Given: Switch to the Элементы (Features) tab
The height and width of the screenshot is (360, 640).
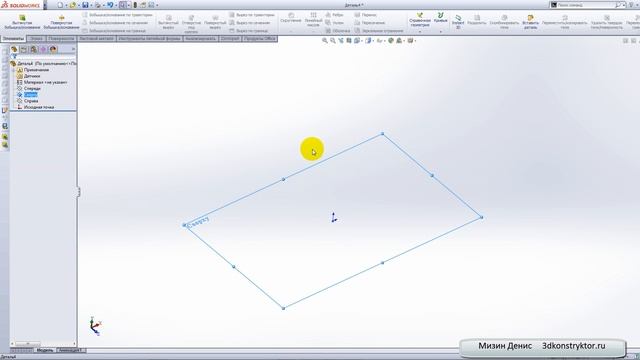Looking at the screenshot, I should [x=13, y=39].
